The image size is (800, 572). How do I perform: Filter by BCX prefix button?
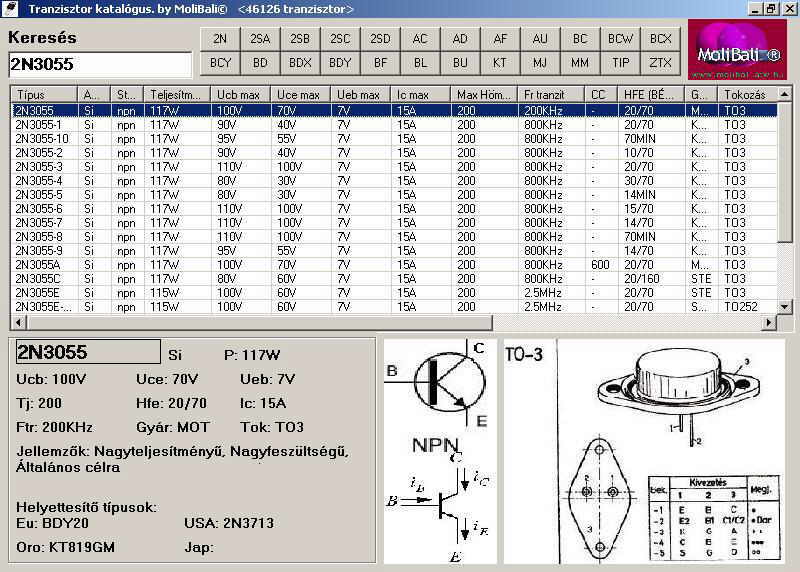coord(660,39)
